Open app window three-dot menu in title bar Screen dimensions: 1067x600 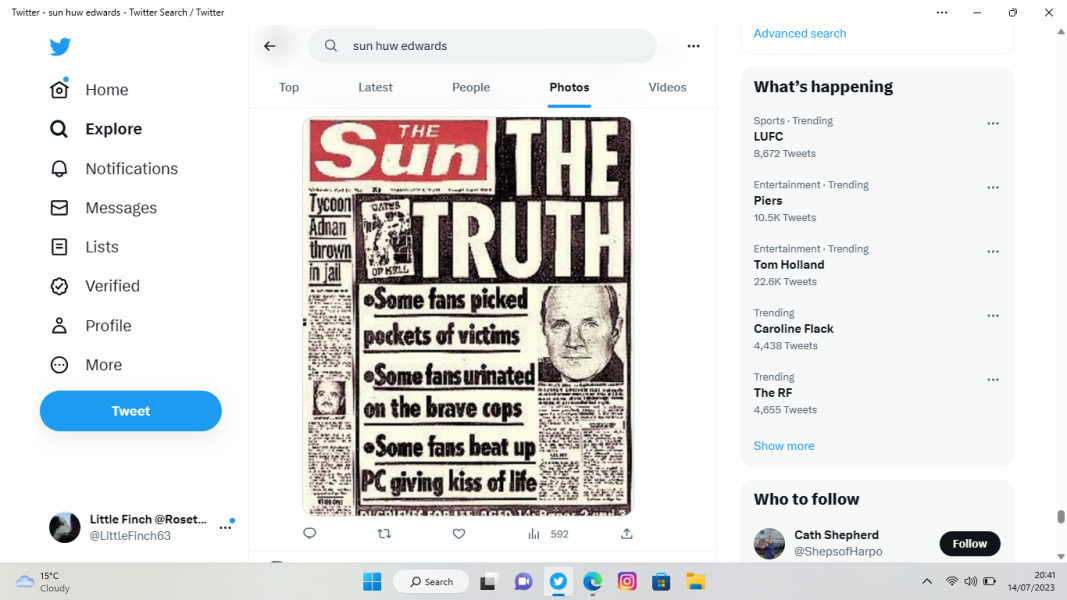click(x=942, y=12)
